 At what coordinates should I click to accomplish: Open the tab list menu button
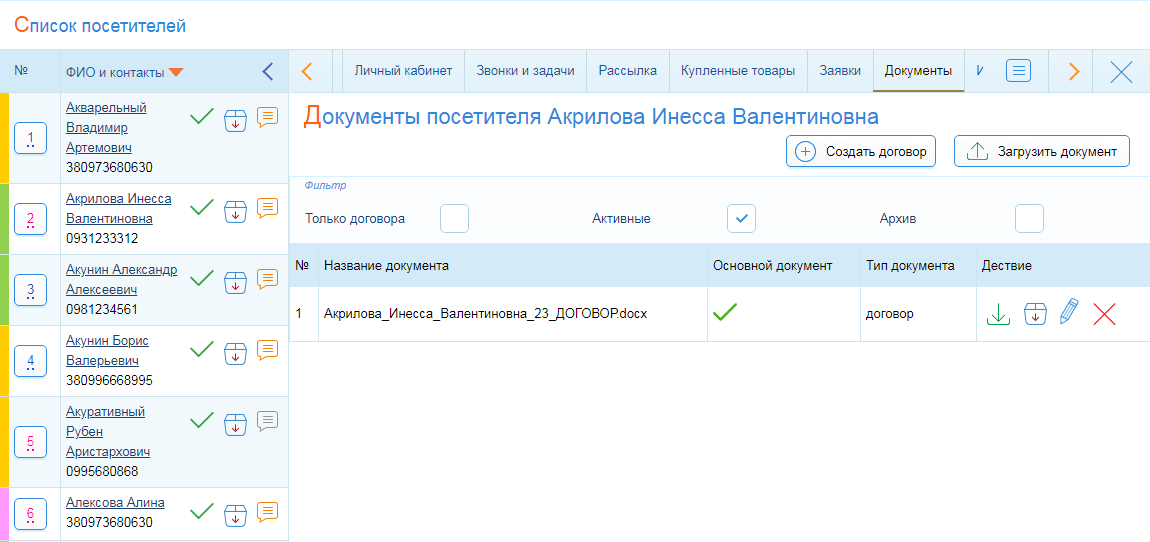point(1018,71)
